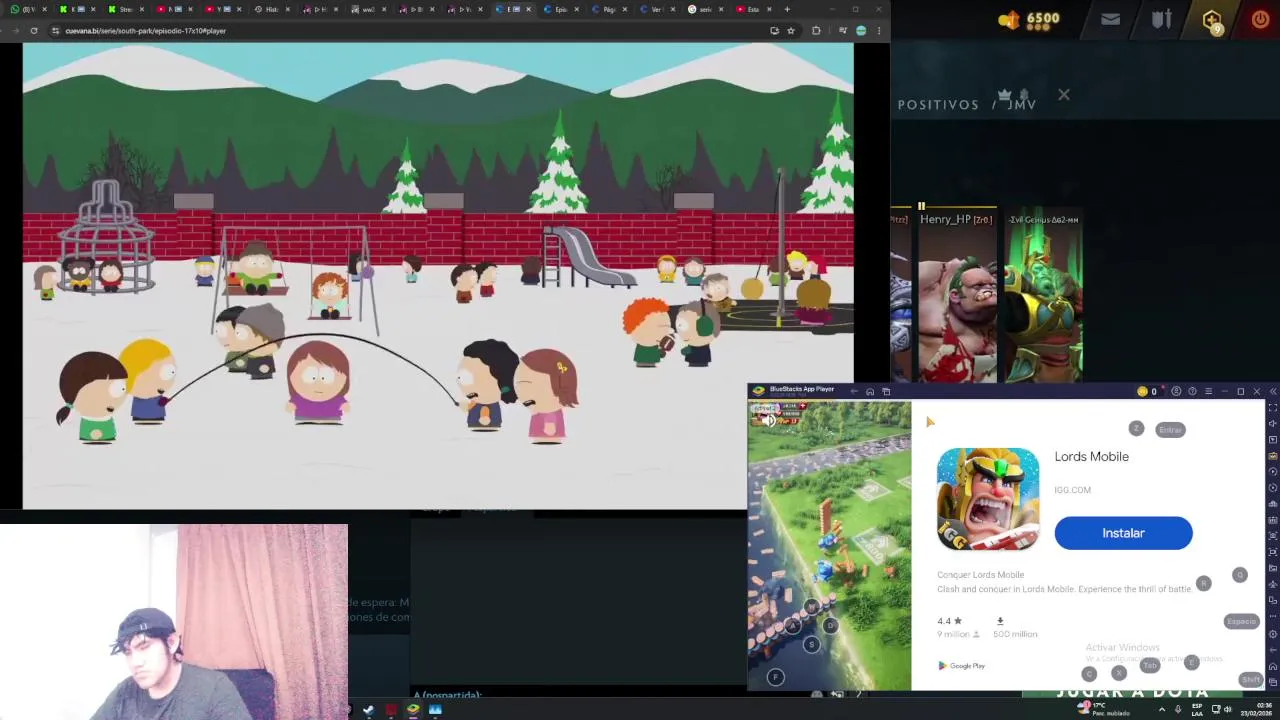This screenshot has width=1280, height=720.
Task: Open the Chrome profile avatar
Action: coord(861,31)
